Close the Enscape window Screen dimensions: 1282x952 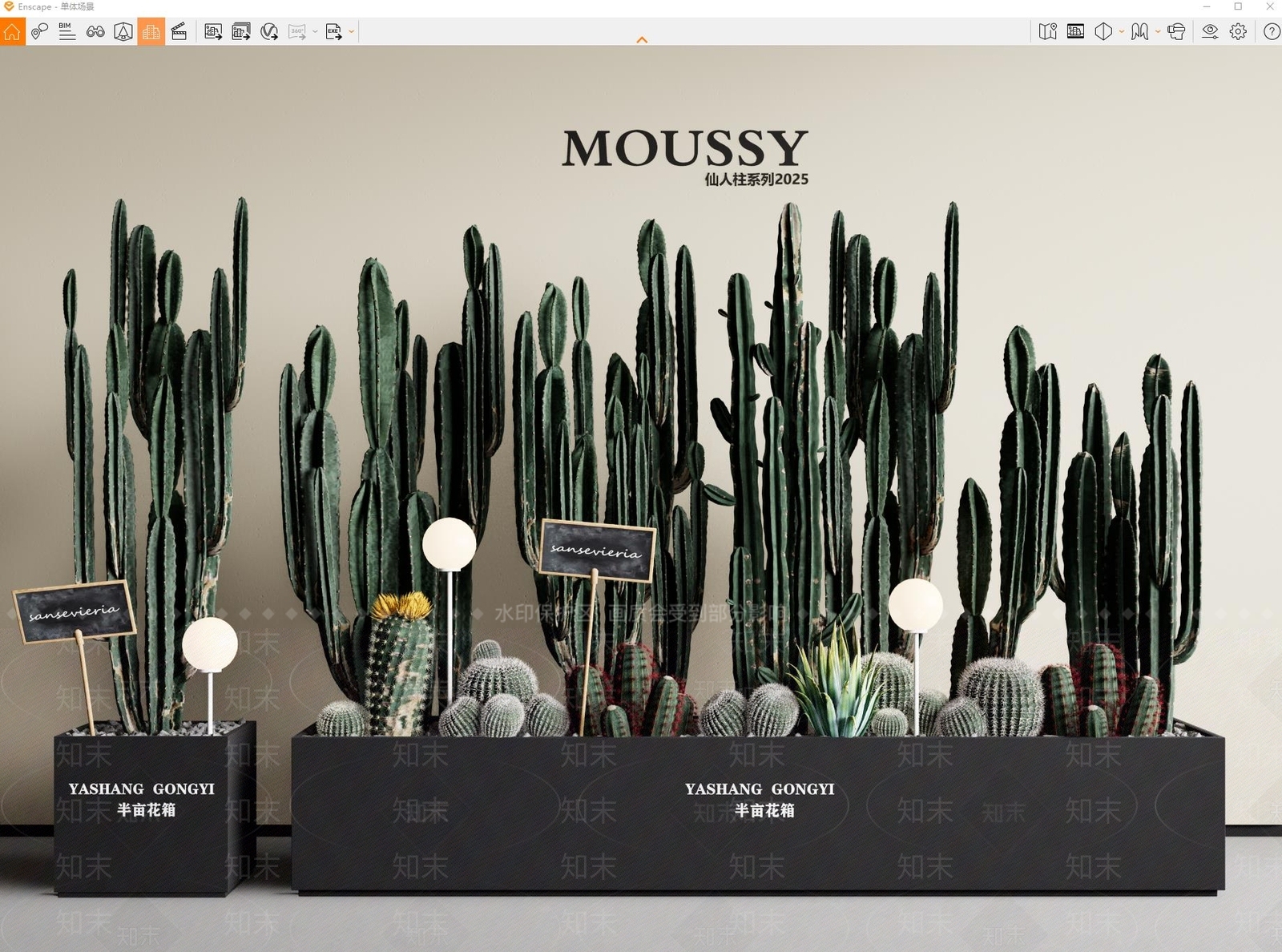pos(1269,6)
